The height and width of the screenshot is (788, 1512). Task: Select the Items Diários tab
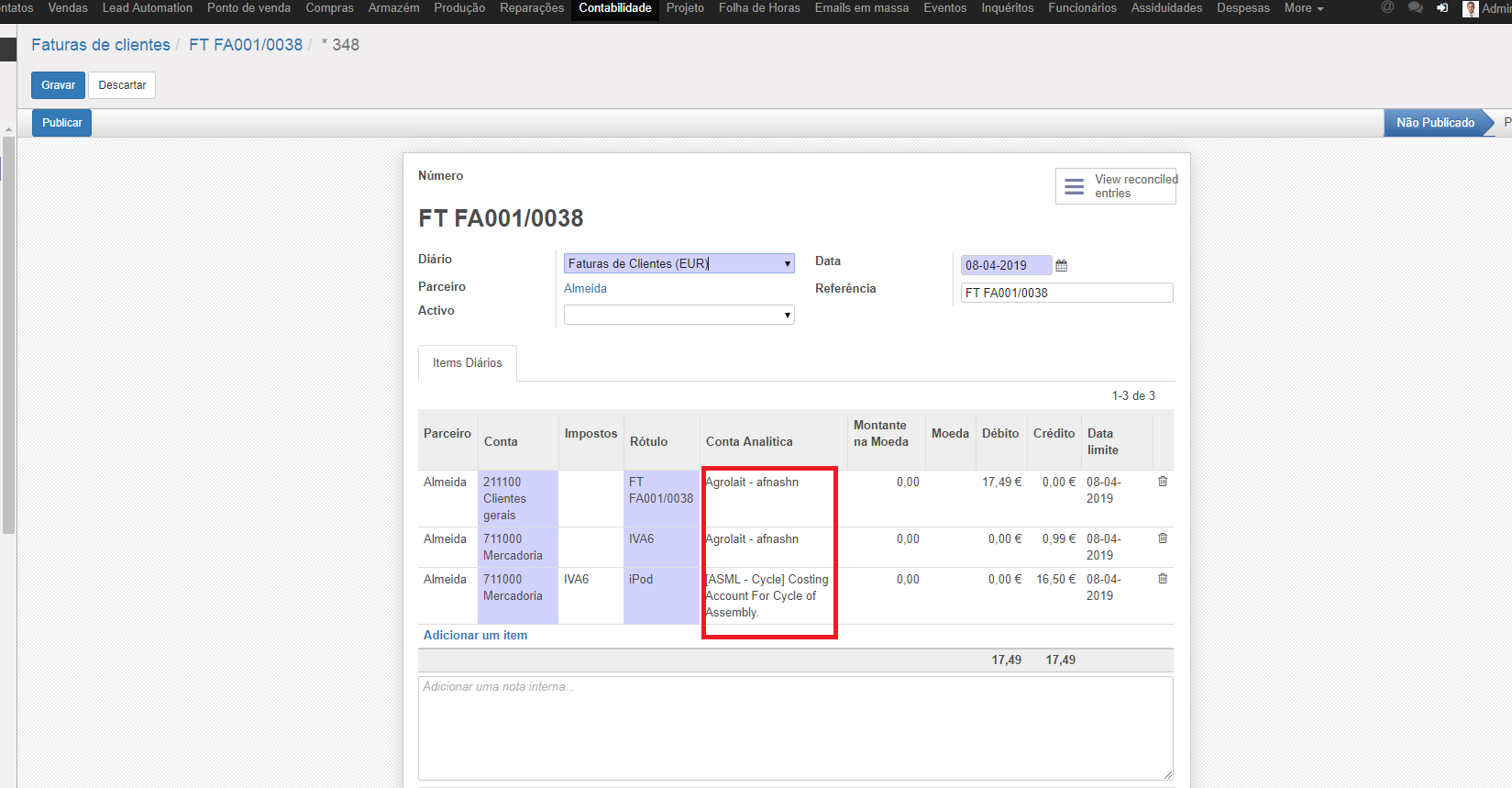tap(468, 363)
